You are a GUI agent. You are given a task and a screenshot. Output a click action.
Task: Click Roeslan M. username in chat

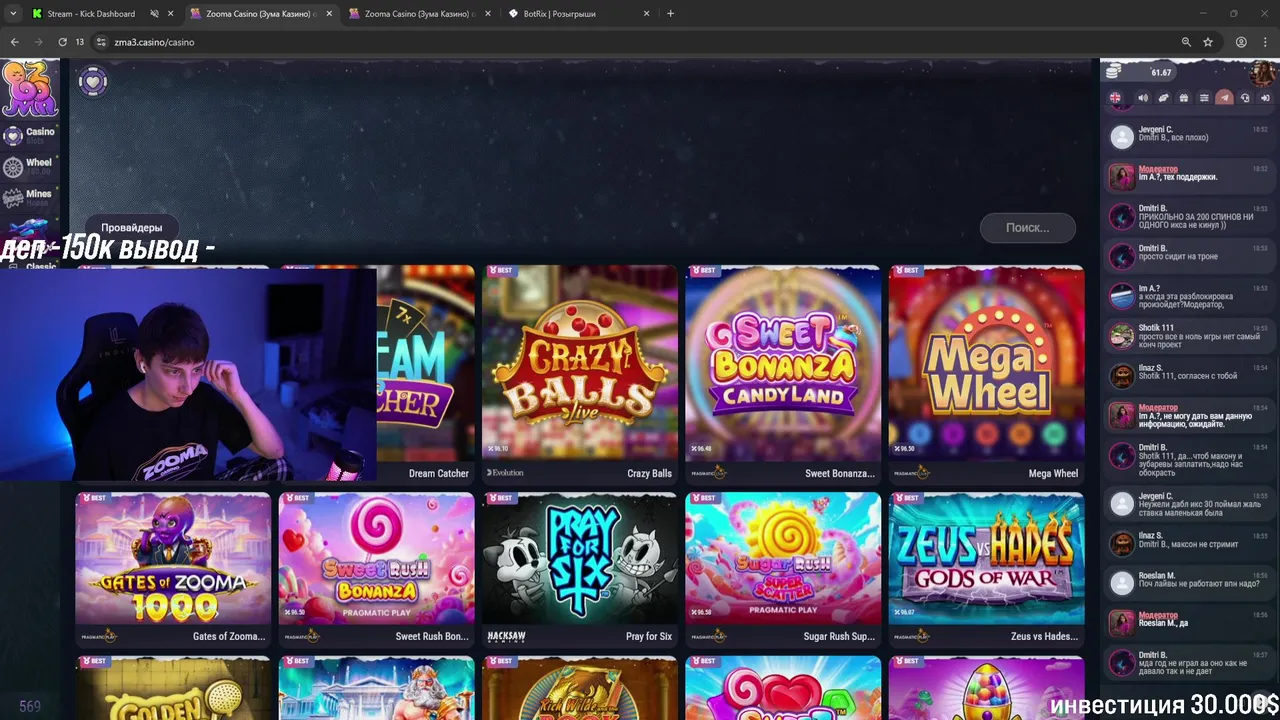(1157, 576)
